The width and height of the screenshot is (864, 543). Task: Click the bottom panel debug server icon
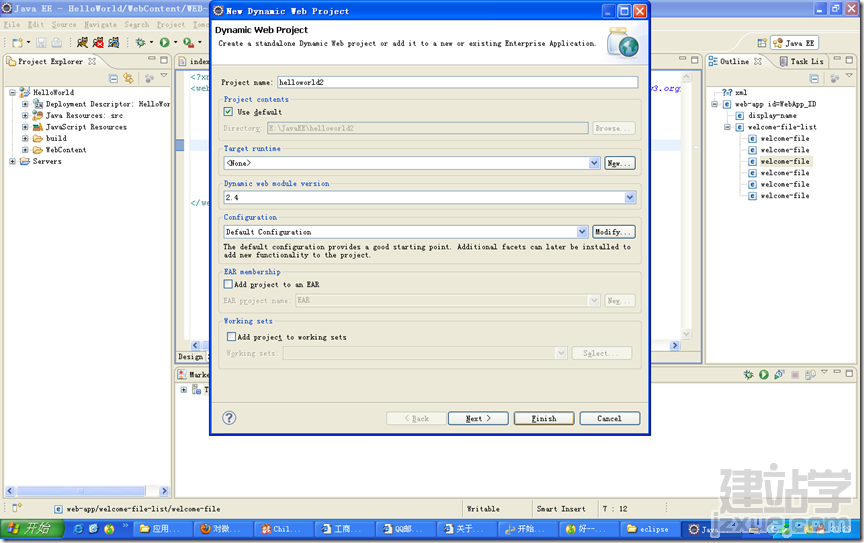tap(748, 375)
